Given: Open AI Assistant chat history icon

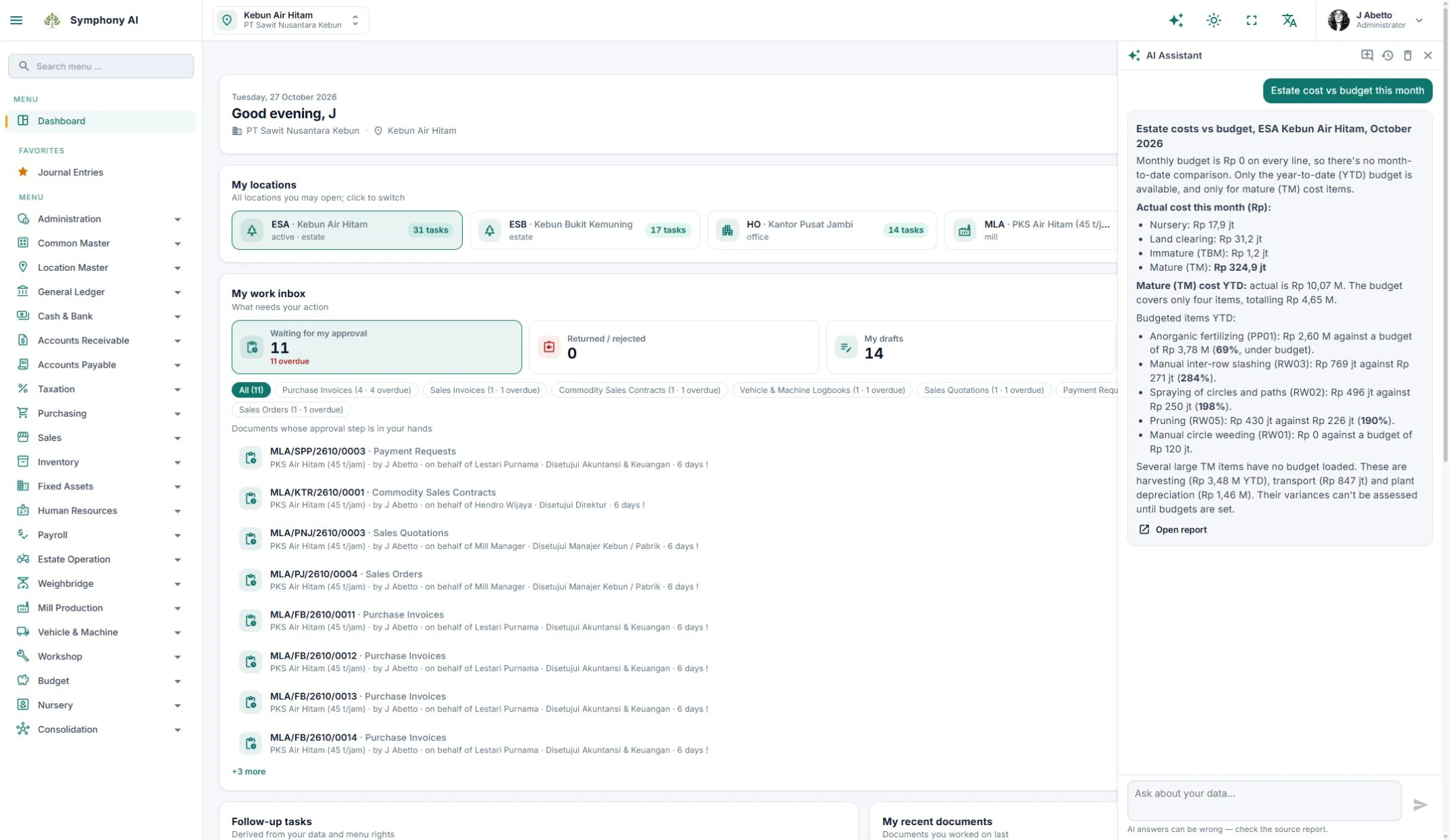Looking at the screenshot, I should pos(1387,55).
